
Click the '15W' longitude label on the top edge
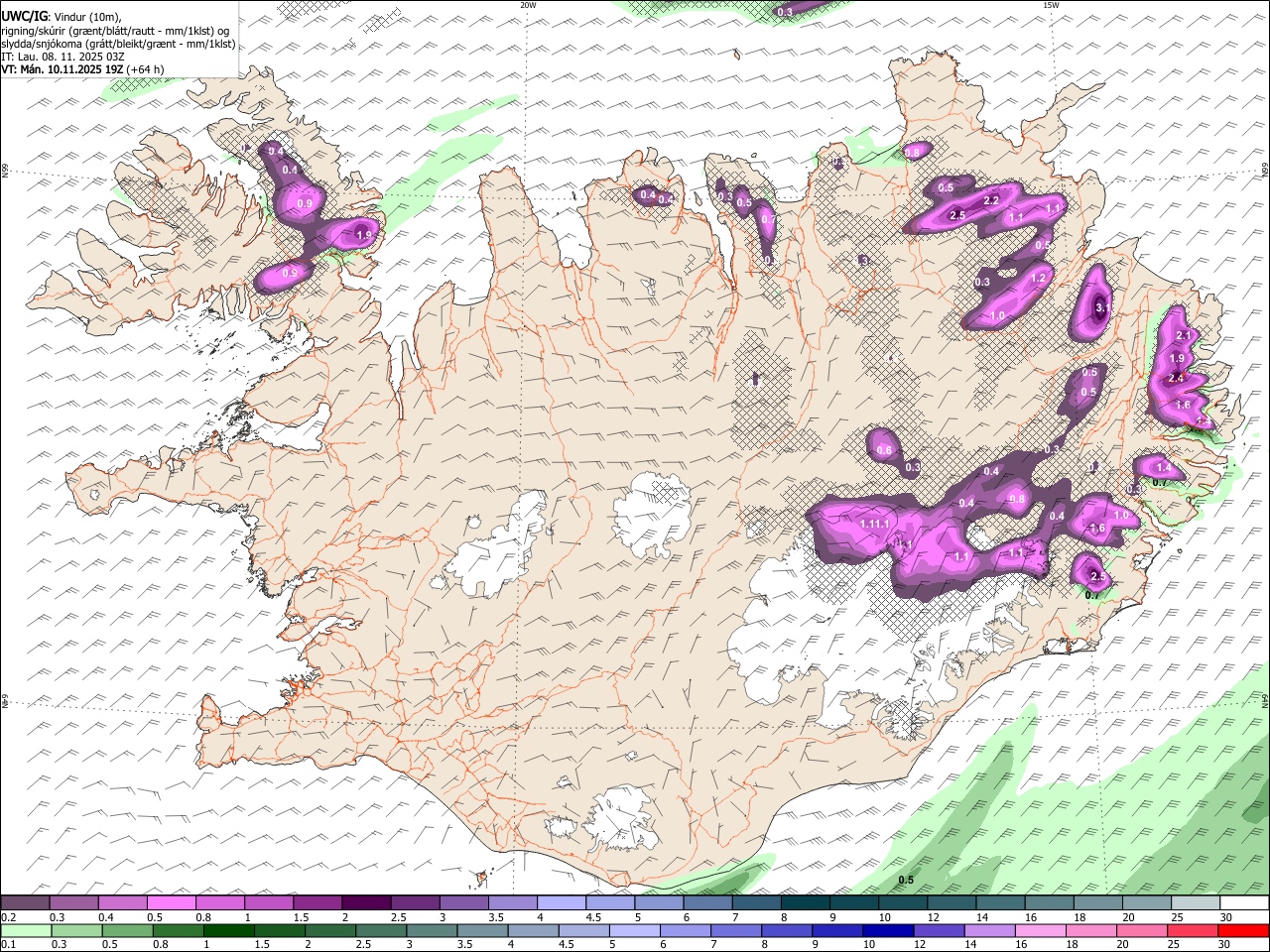[x=1051, y=5]
